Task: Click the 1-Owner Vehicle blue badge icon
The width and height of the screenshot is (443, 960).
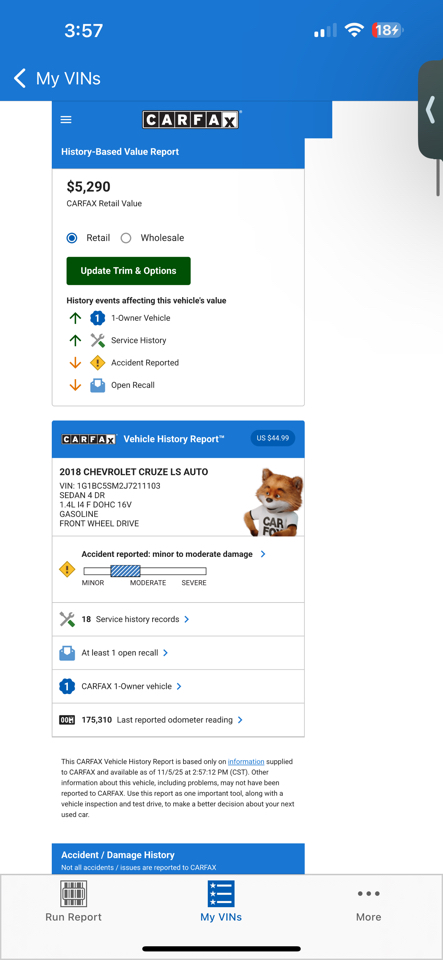Action: [x=97, y=318]
